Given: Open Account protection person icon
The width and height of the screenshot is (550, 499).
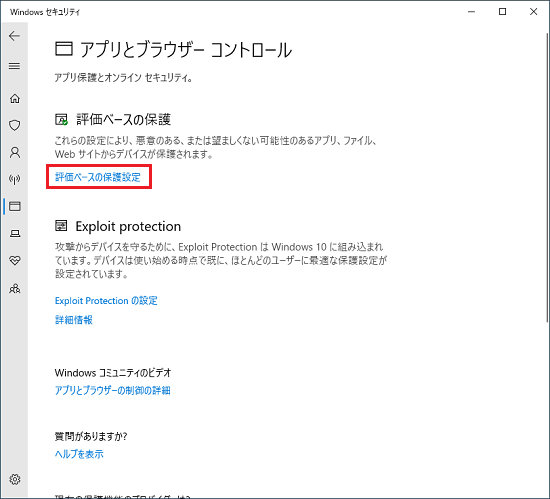Looking at the screenshot, I should [x=15, y=152].
